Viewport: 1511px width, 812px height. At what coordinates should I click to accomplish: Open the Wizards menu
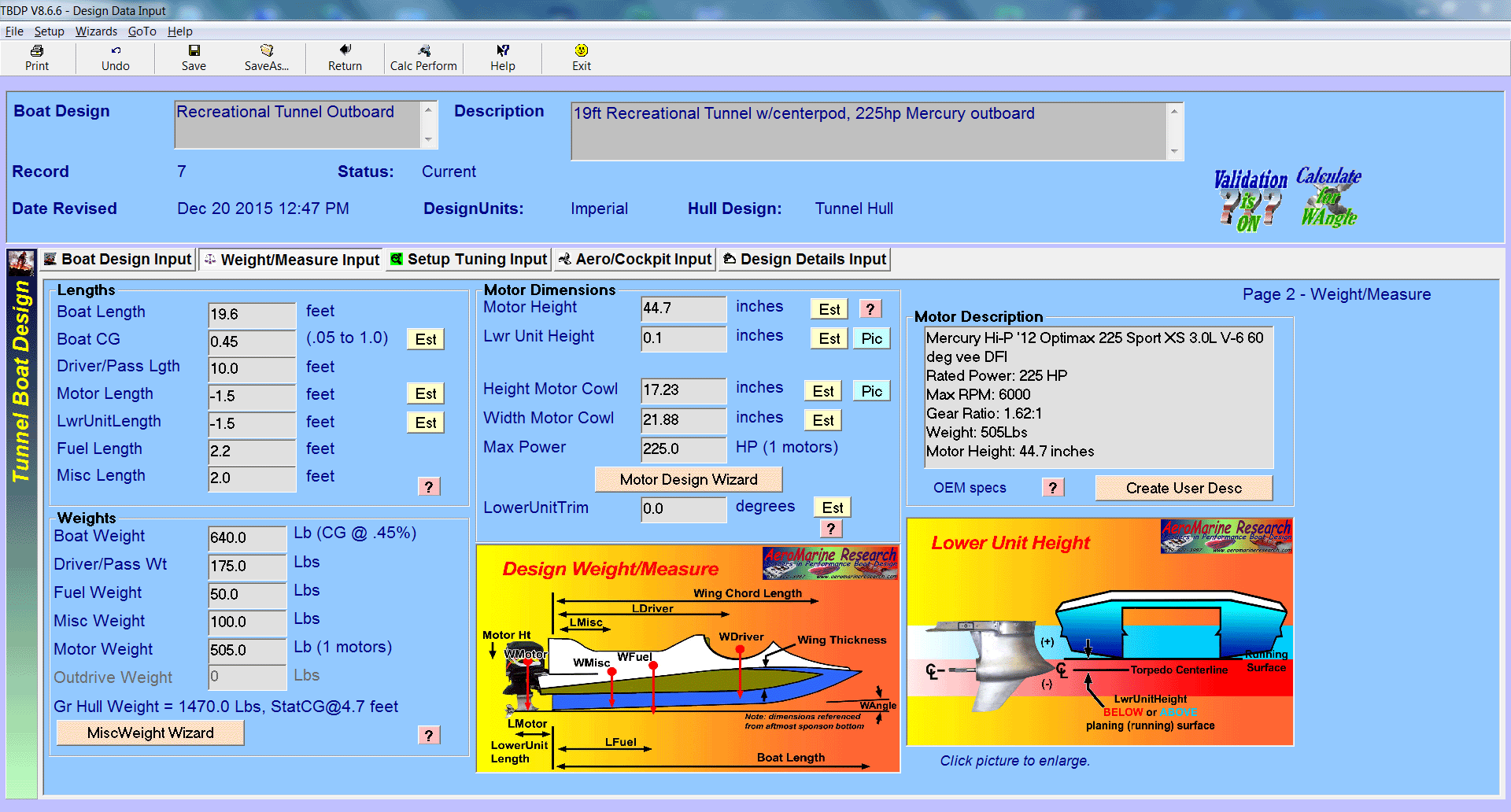click(x=96, y=31)
